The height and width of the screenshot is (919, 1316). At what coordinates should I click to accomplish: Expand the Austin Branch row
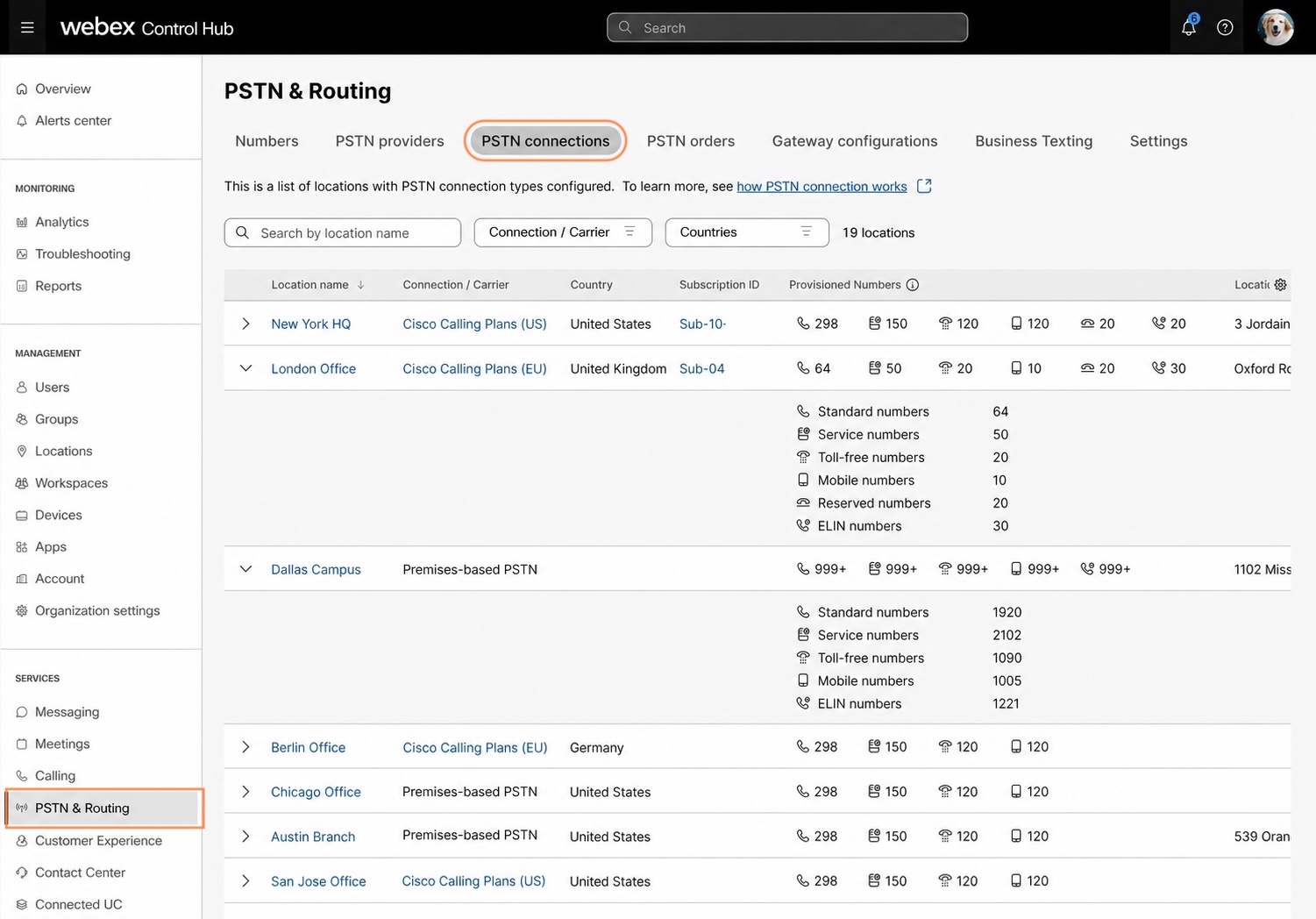click(x=245, y=837)
